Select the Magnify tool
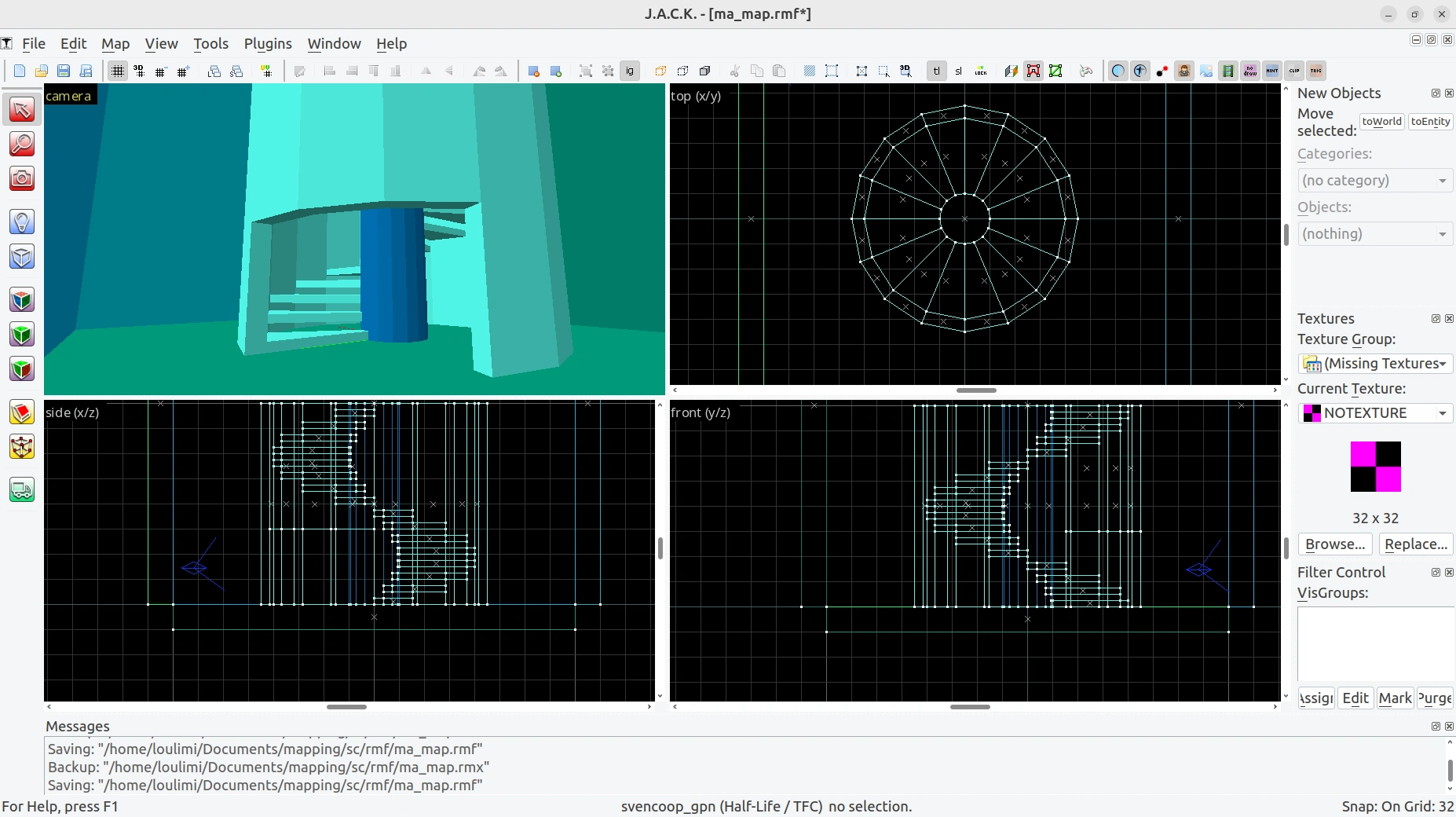Image resolution: width=1456 pixels, height=817 pixels. [22, 144]
